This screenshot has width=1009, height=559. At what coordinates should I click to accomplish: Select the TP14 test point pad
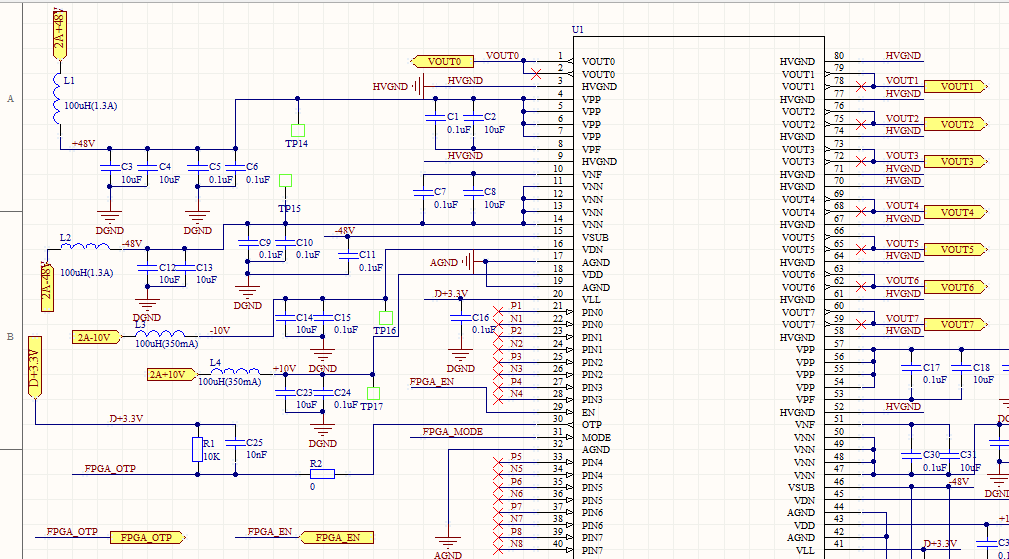click(297, 130)
